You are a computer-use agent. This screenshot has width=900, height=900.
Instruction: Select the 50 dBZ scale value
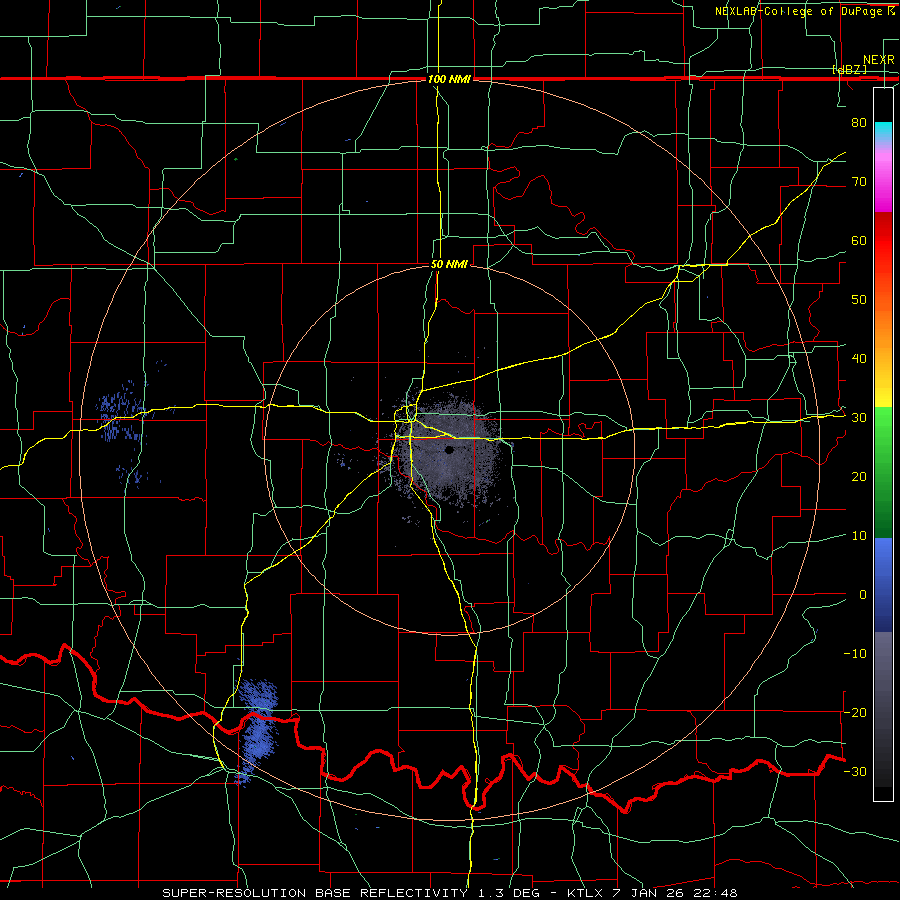[x=859, y=300]
